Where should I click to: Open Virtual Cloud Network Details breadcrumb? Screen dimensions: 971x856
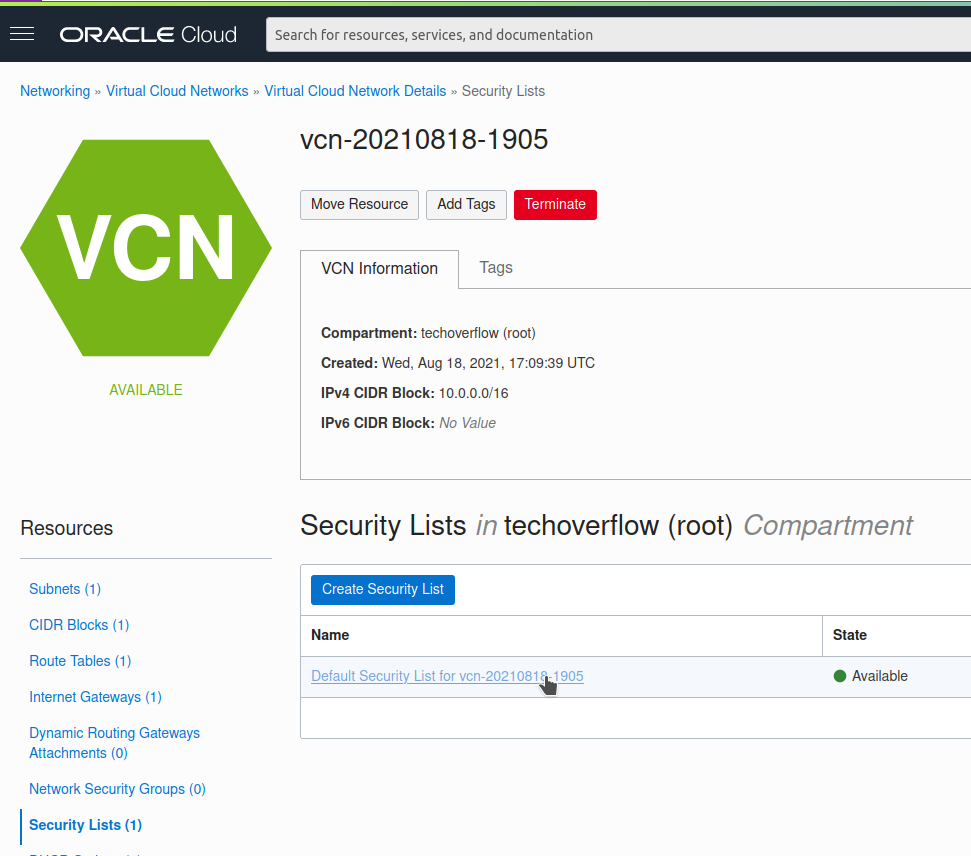coord(355,91)
